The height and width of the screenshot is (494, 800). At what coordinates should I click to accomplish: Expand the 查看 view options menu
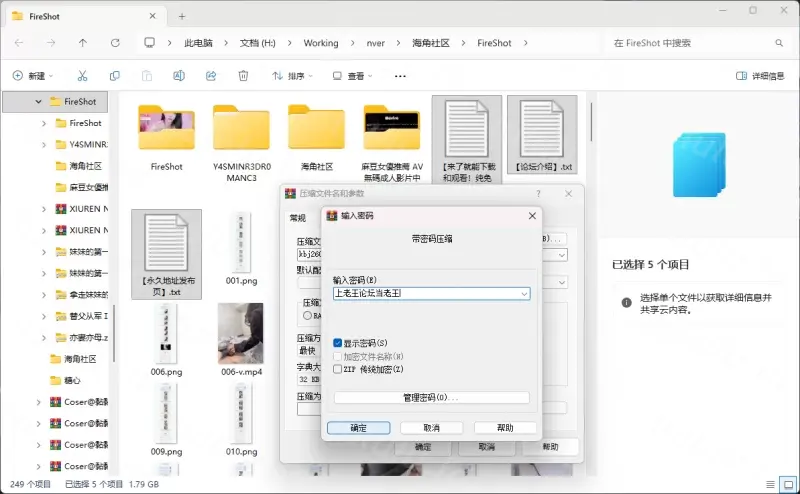(354, 76)
